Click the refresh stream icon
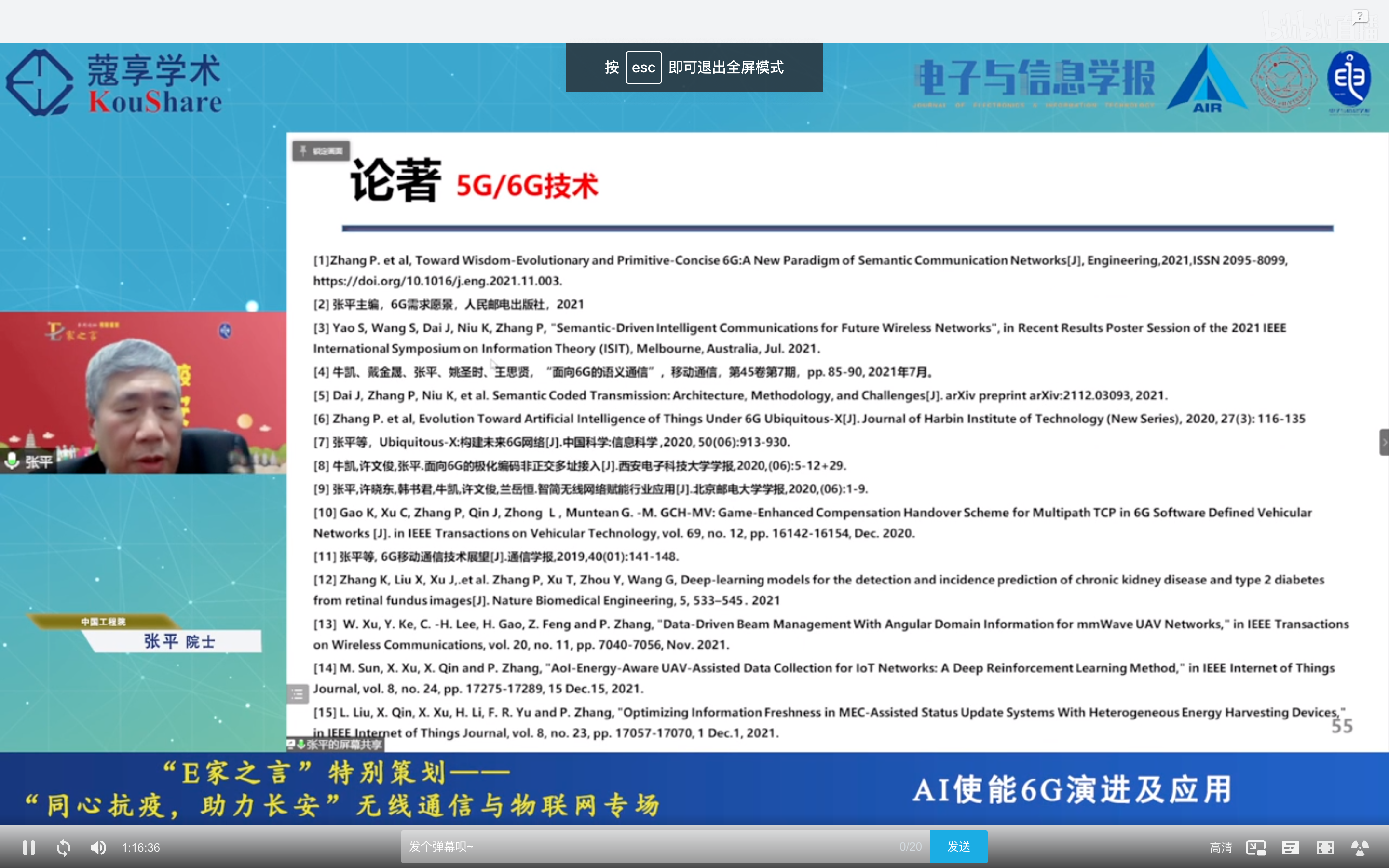Image resolution: width=1389 pixels, height=868 pixels. [64, 847]
